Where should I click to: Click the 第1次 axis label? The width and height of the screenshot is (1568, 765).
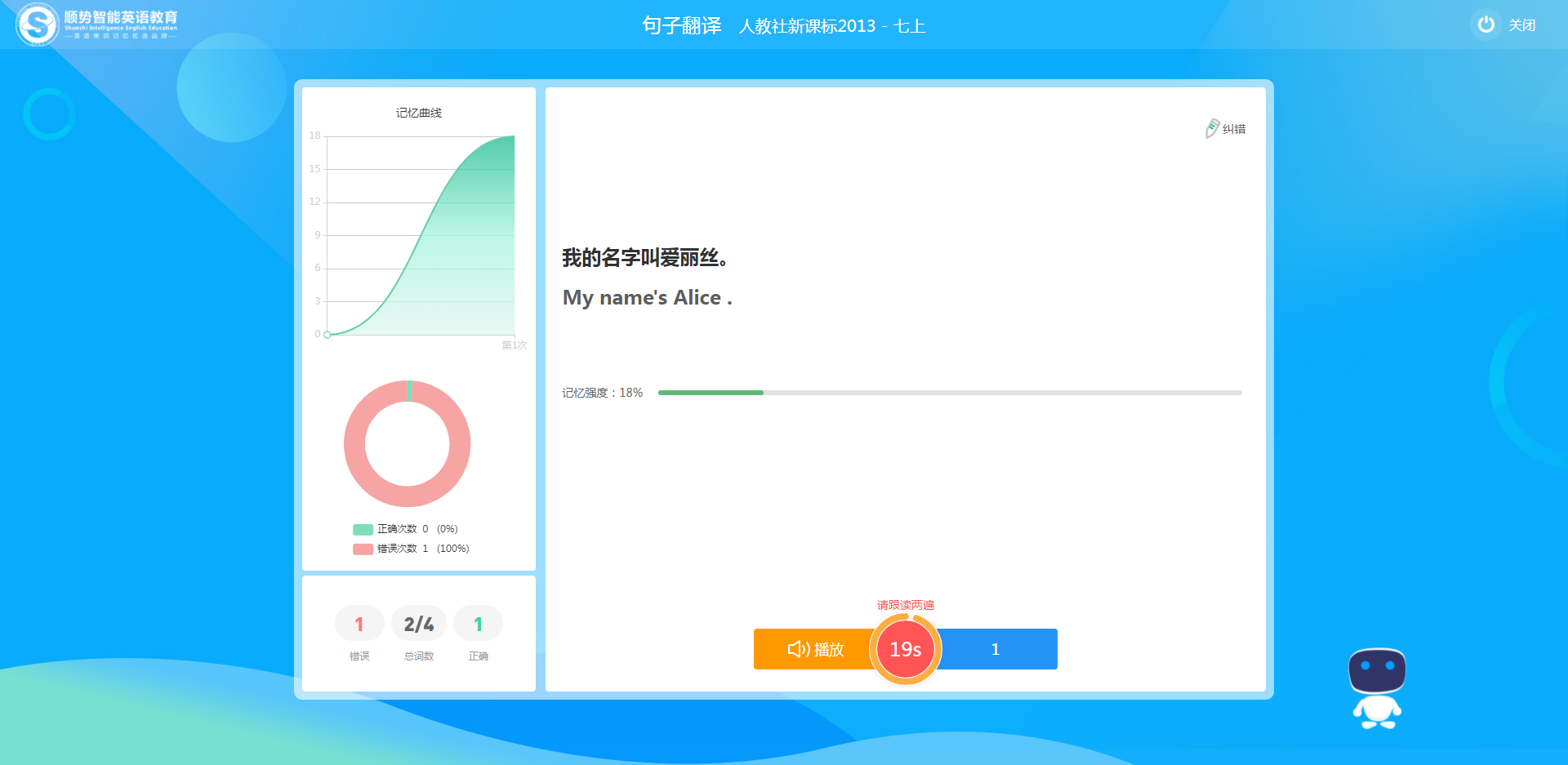(x=514, y=345)
